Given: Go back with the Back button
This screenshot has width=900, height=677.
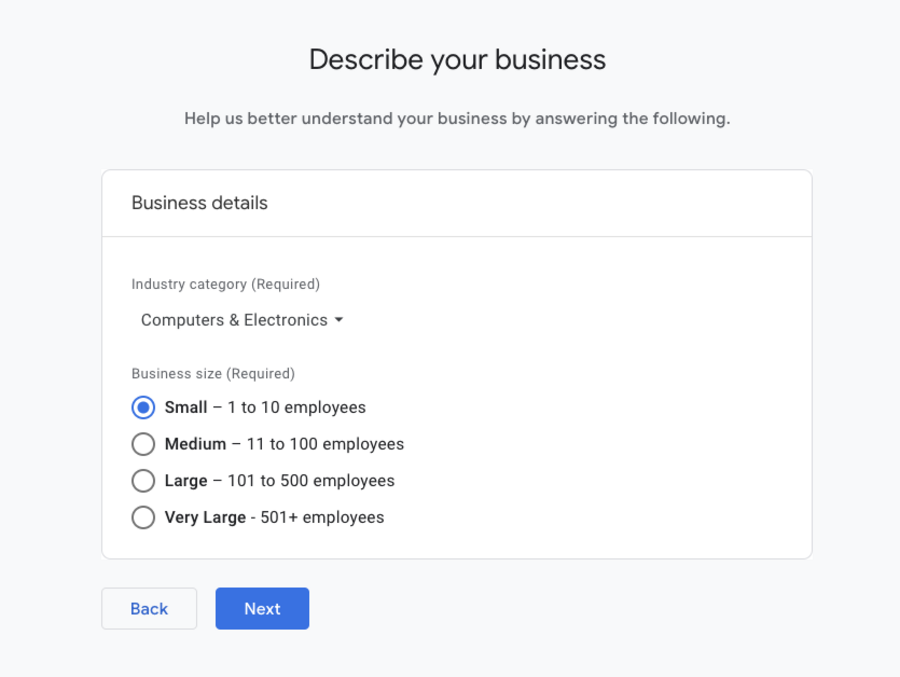Looking at the screenshot, I should click(149, 608).
